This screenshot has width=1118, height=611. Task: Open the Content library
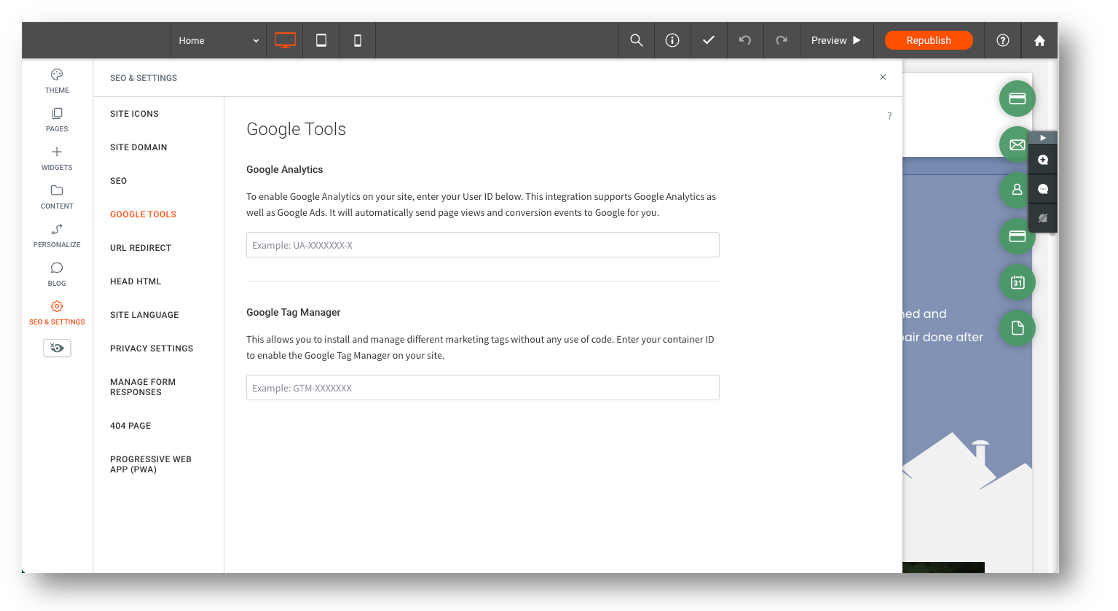[x=57, y=197]
